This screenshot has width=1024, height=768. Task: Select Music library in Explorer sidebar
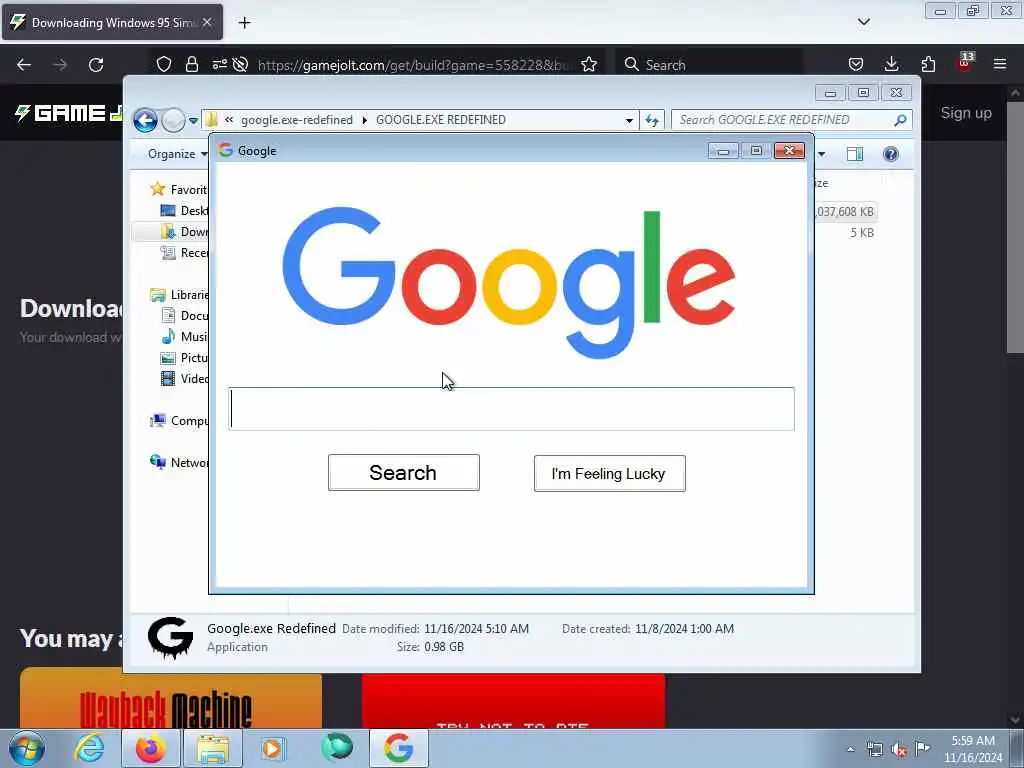184,336
